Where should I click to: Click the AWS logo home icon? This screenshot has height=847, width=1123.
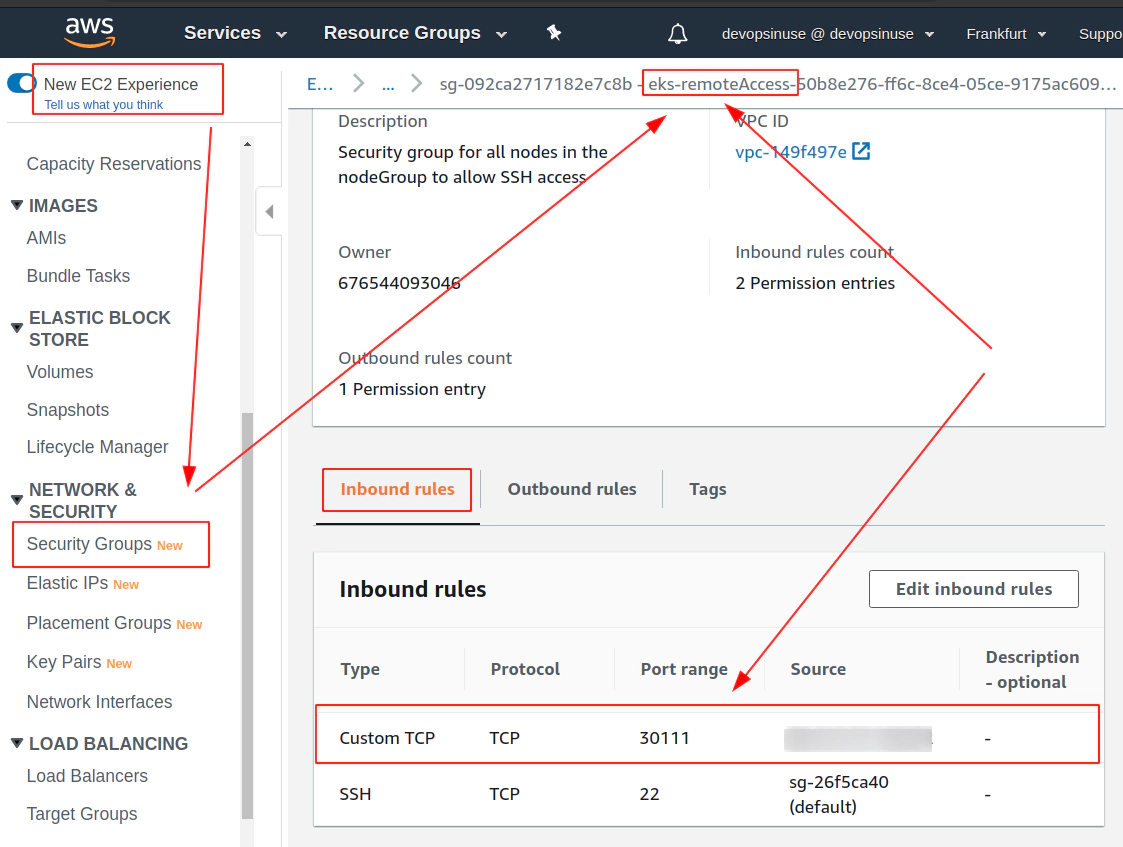click(90, 32)
